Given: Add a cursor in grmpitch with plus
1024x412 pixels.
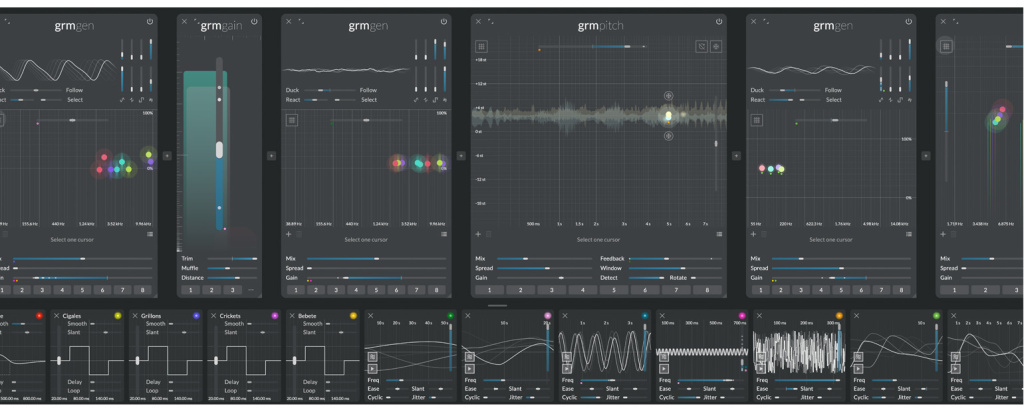Looking at the screenshot, I should 478,234.
